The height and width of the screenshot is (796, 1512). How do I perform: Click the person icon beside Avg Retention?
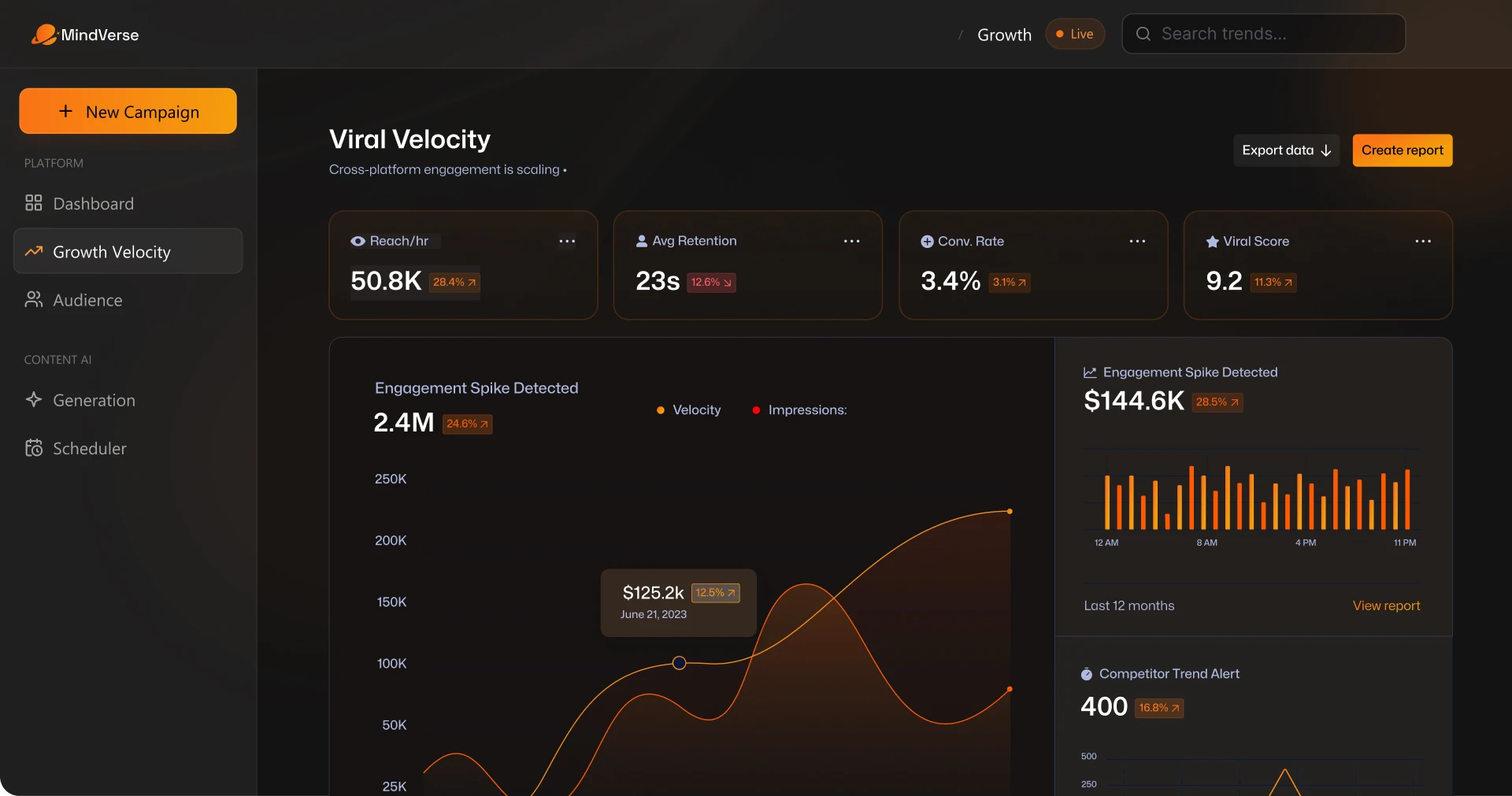pyautogui.click(x=642, y=242)
